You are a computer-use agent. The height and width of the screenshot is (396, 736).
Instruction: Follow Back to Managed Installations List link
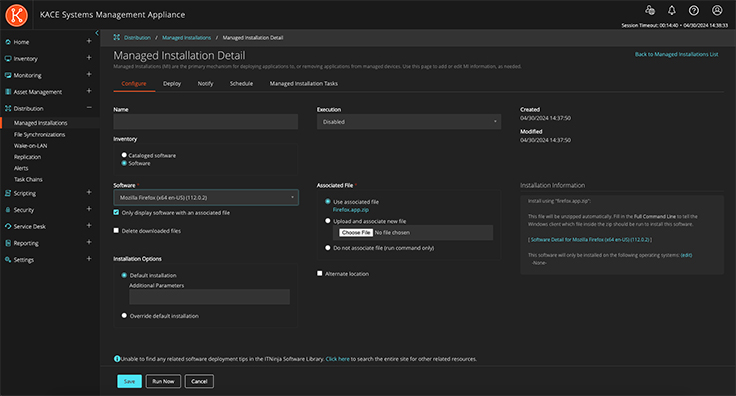(x=676, y=54)
